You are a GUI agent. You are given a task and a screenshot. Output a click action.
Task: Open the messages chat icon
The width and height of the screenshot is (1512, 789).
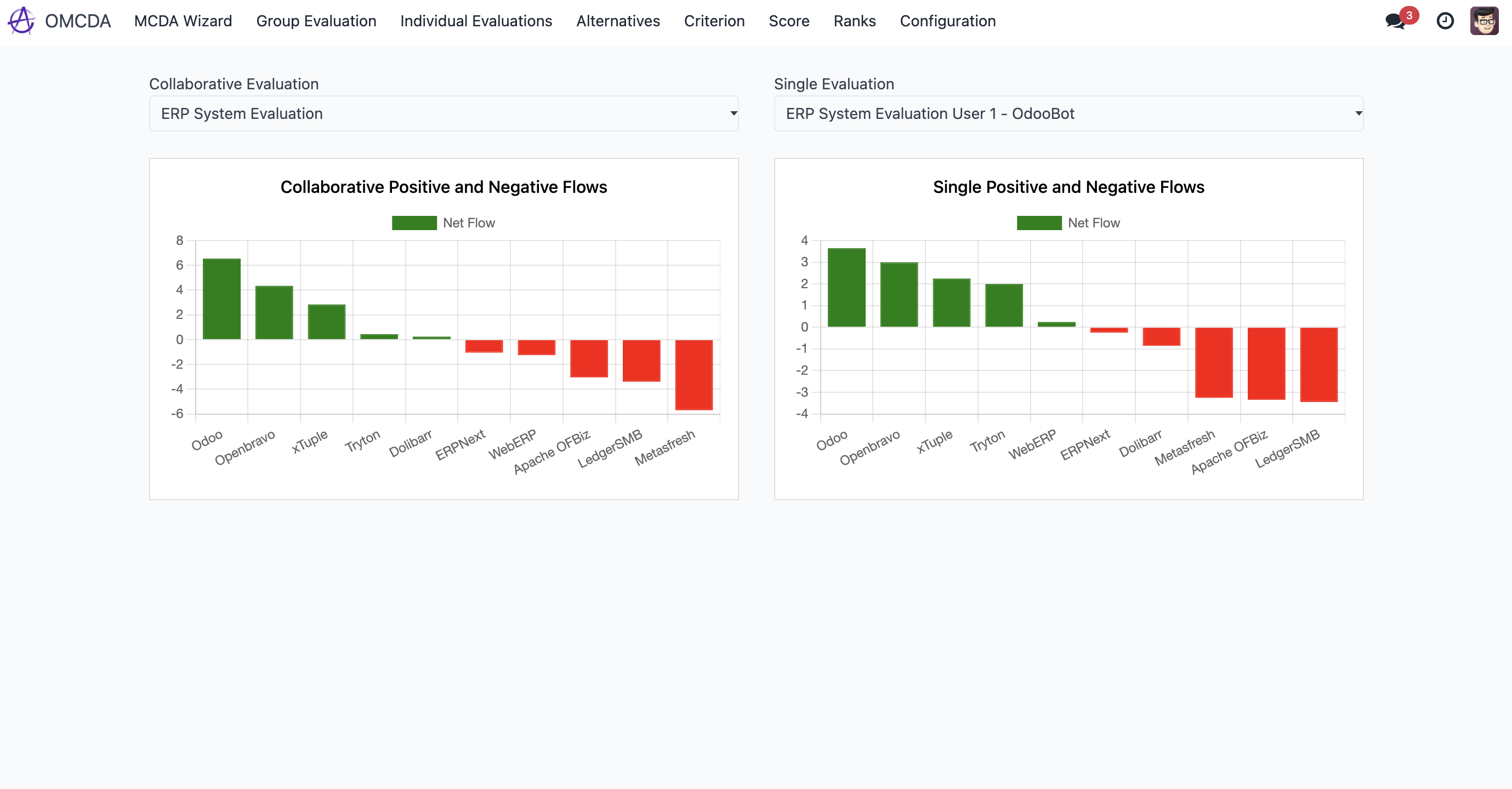[1395, 22]
